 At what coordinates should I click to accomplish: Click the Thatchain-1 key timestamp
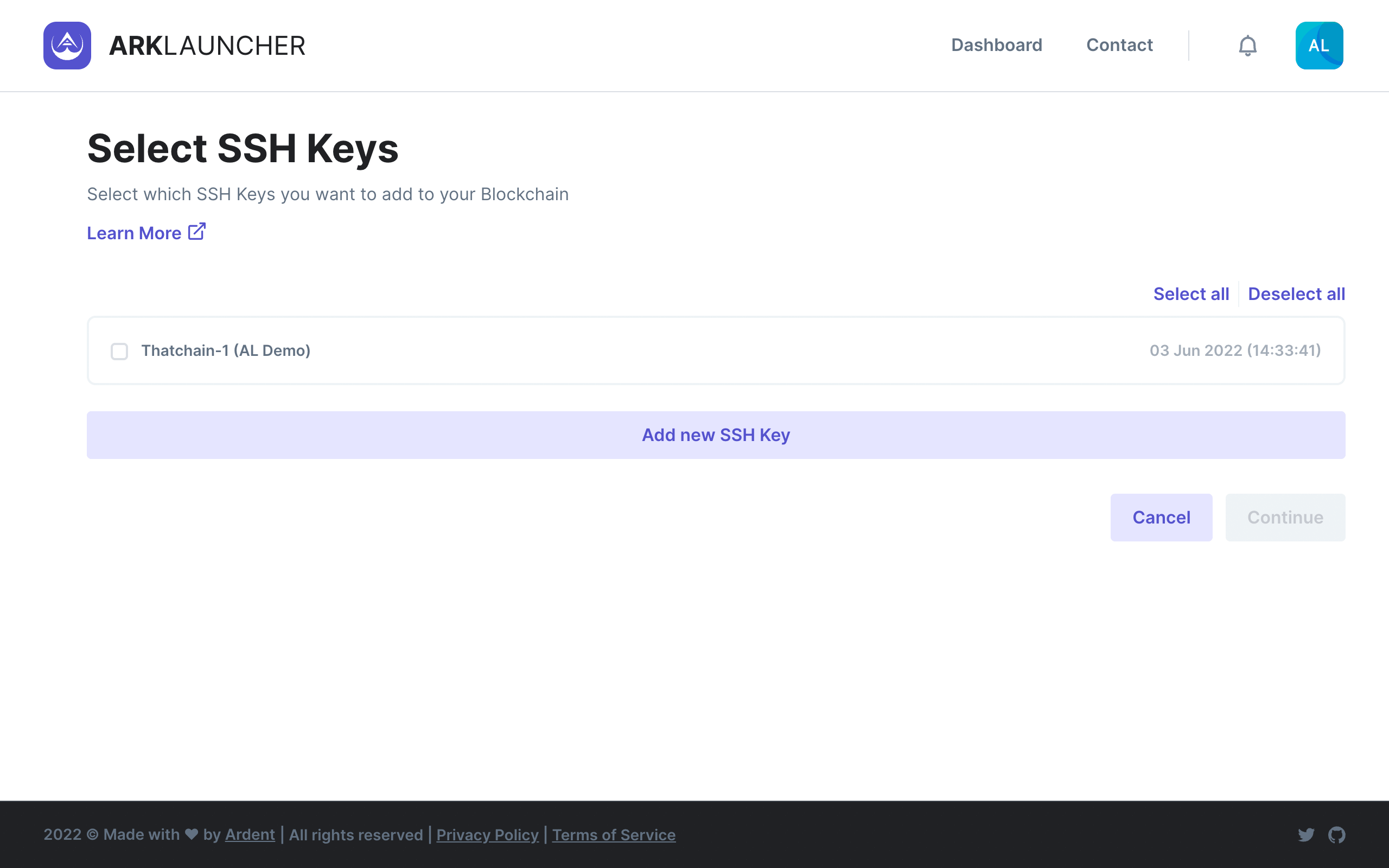(x=1234, y=350)
